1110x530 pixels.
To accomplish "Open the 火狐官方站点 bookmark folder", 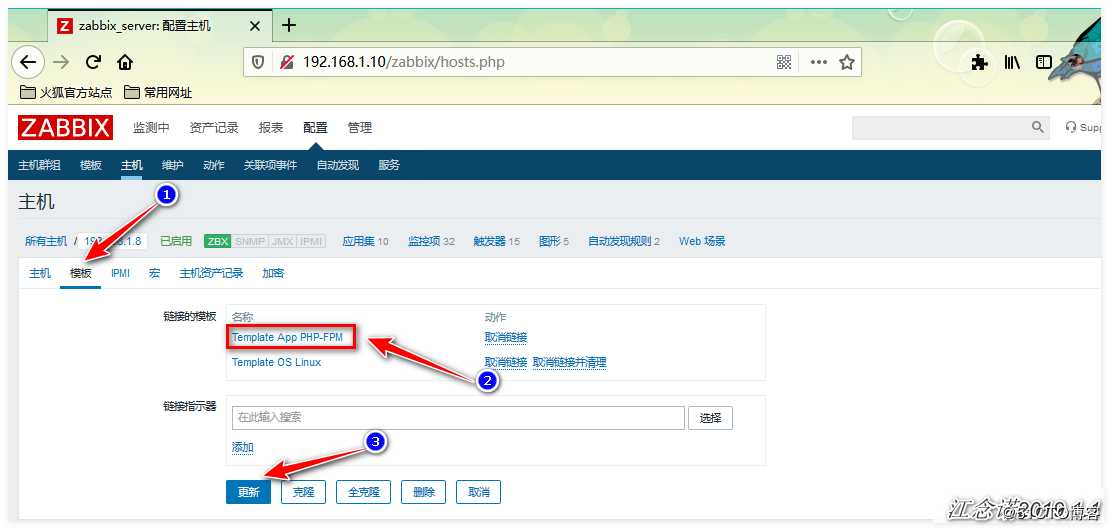I will 66,93.
